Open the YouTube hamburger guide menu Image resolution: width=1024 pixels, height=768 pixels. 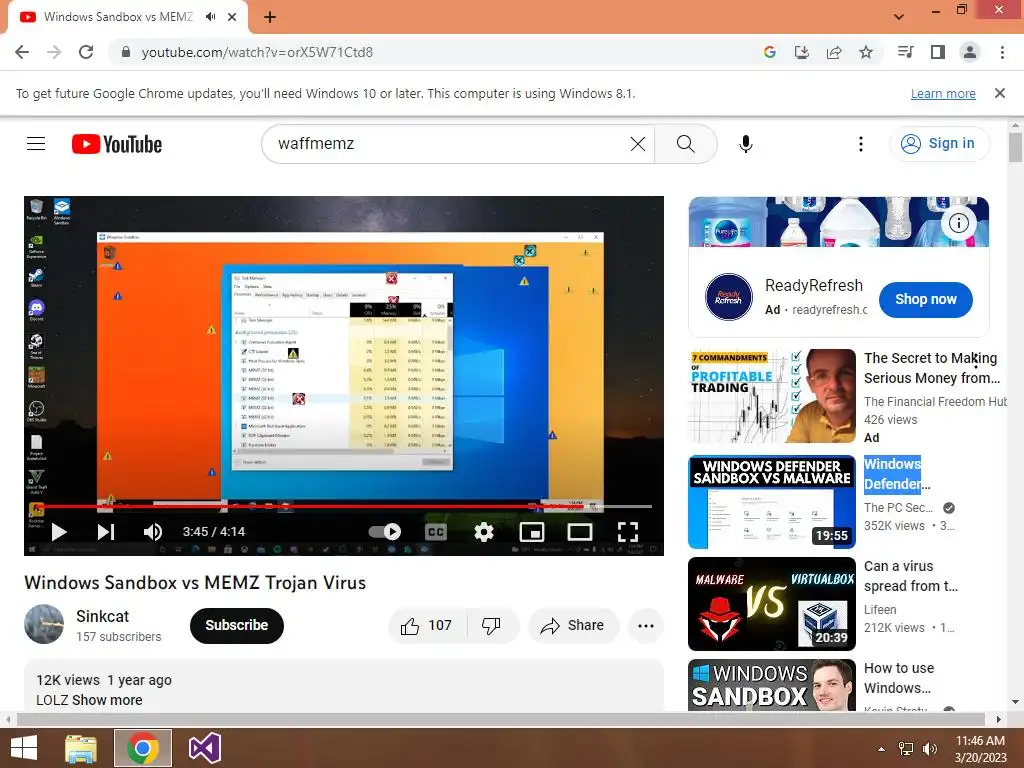36,144
